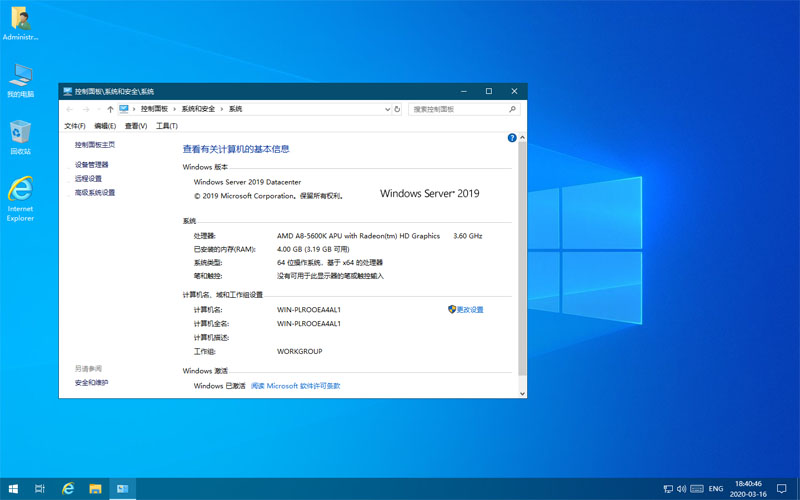Click the search magnifier icon
Viewport: 800px width, 500px height.
(512, 109)
